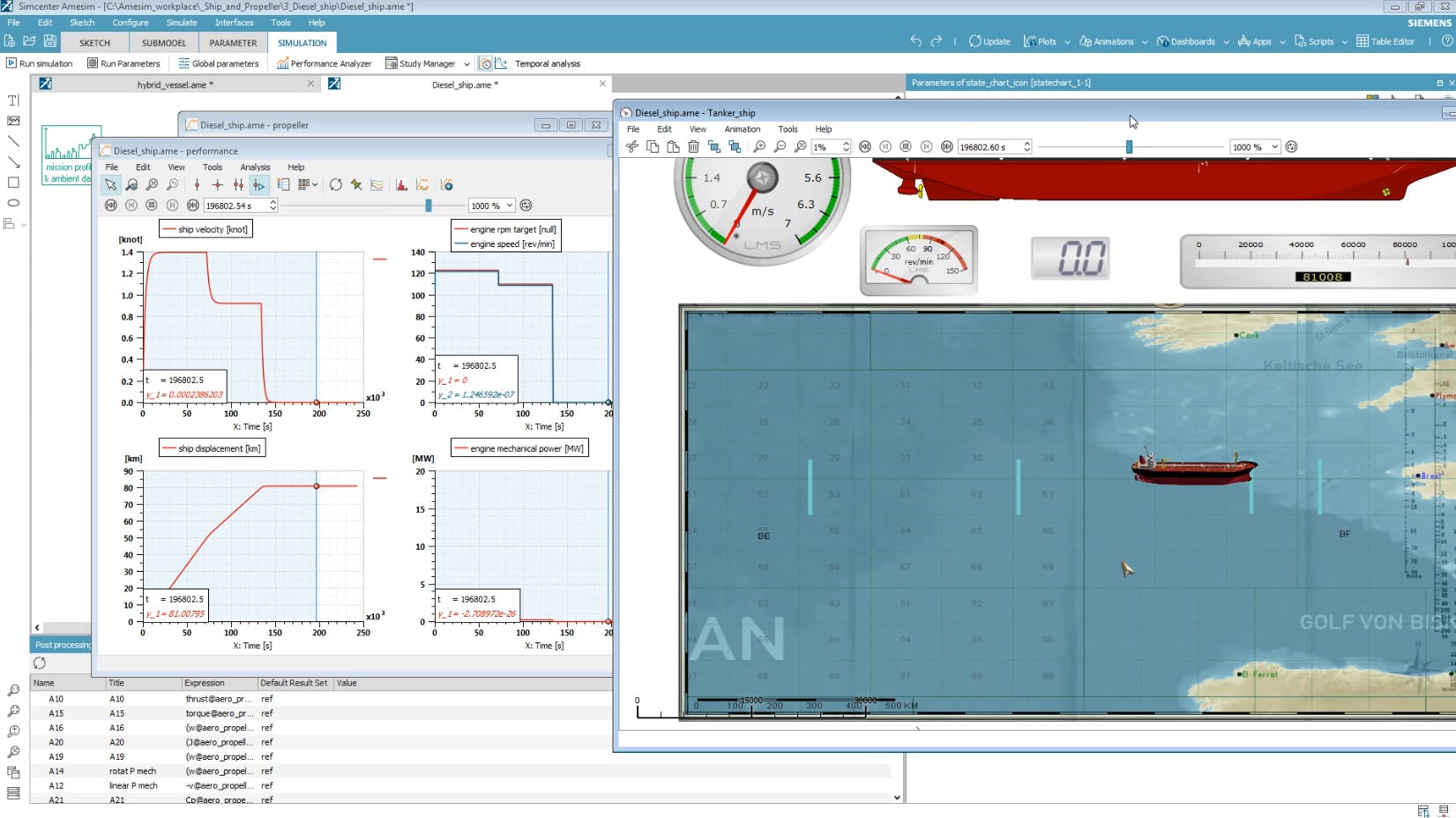Open Analysis menu in performance window
1456x818 pixels.
click(x=255, y=167)
